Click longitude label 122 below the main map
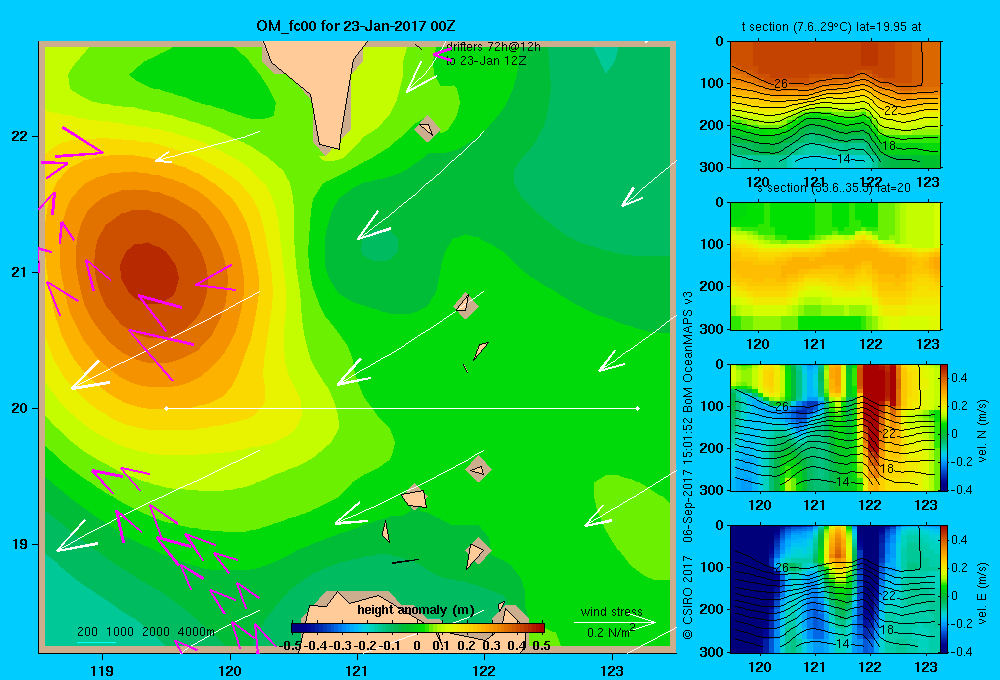The height and width of the screenshot is (680, 1000). point(484,670)
